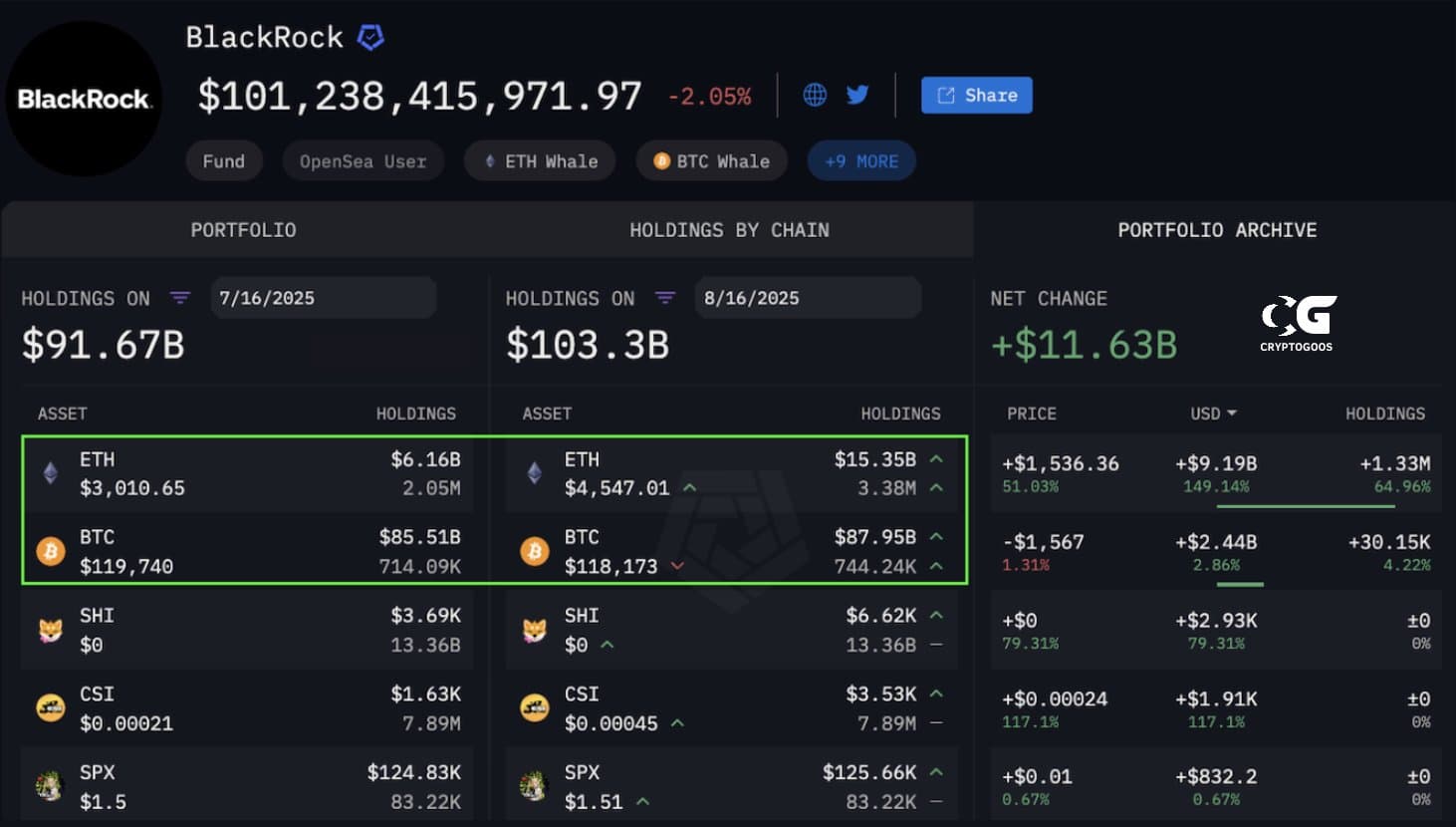Image resolution: width=1456 pixels, height=827 pixels.
Task: Select the SPX token icon
Action: (51, 785)
